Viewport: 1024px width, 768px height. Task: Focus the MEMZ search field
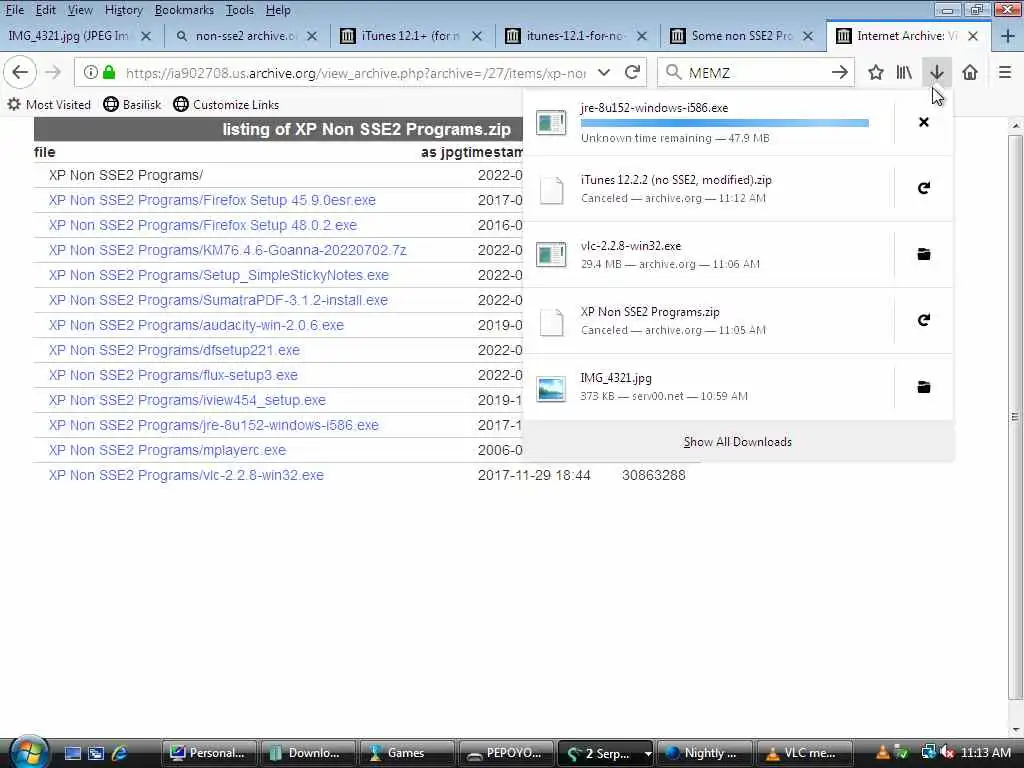(x=754, y=72)
